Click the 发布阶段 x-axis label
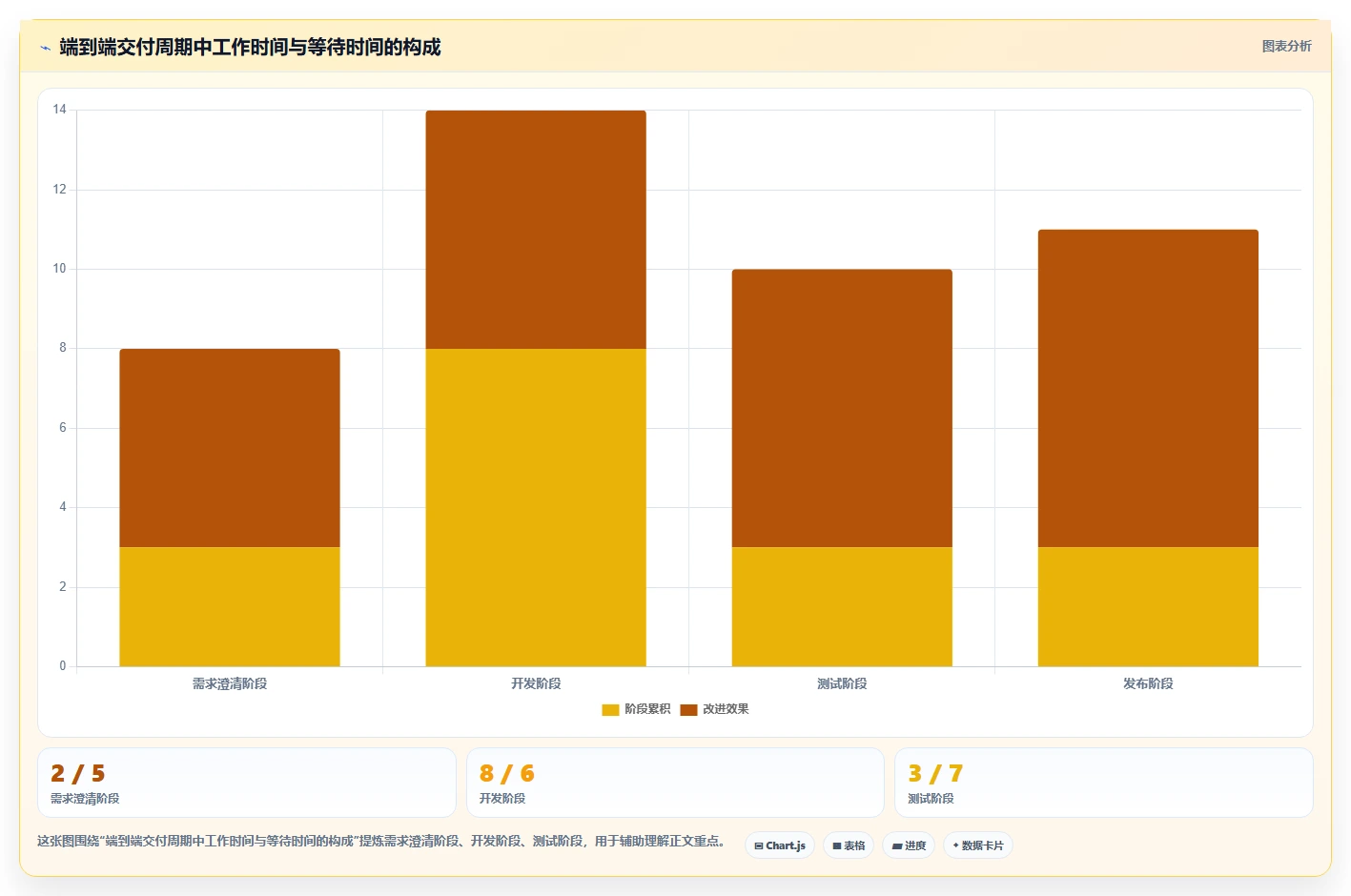1351x896 pixels. click(x=1148, y=683)
